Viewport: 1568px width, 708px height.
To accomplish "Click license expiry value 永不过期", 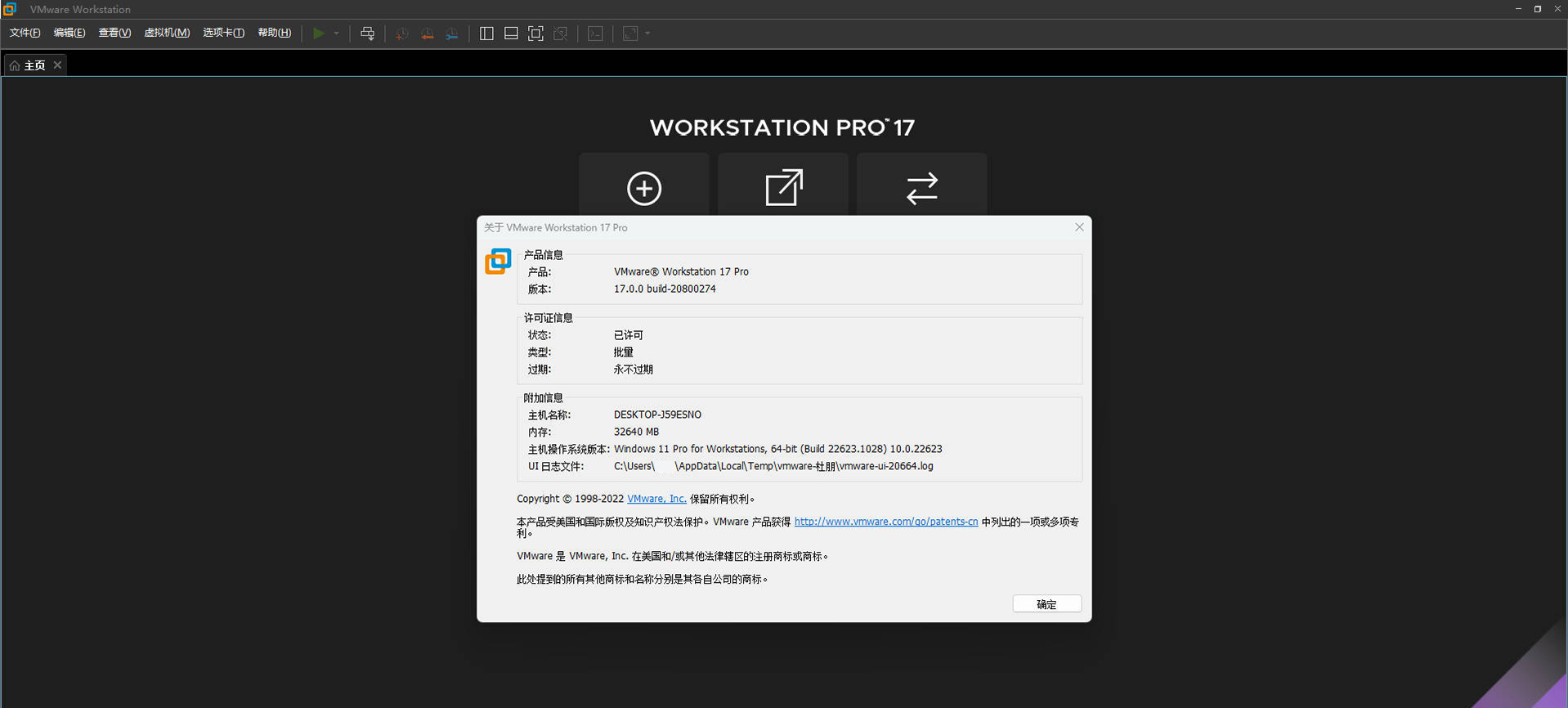I will (x=634, y=370).
